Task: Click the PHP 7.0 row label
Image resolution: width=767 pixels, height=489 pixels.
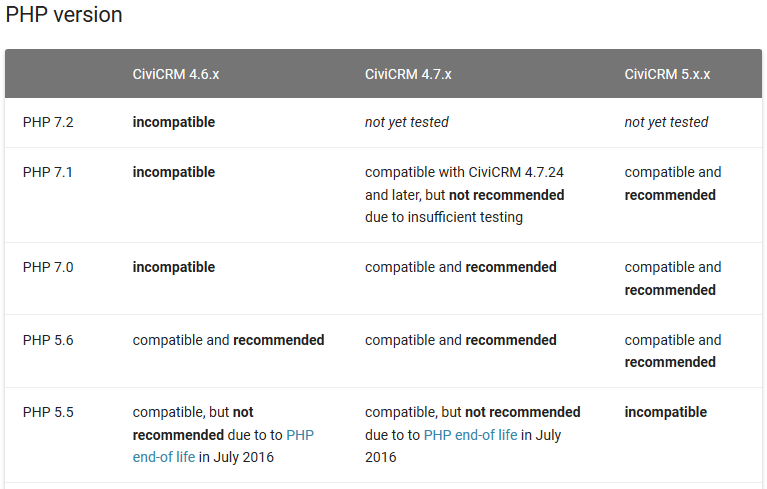Action: coord(48,267)
